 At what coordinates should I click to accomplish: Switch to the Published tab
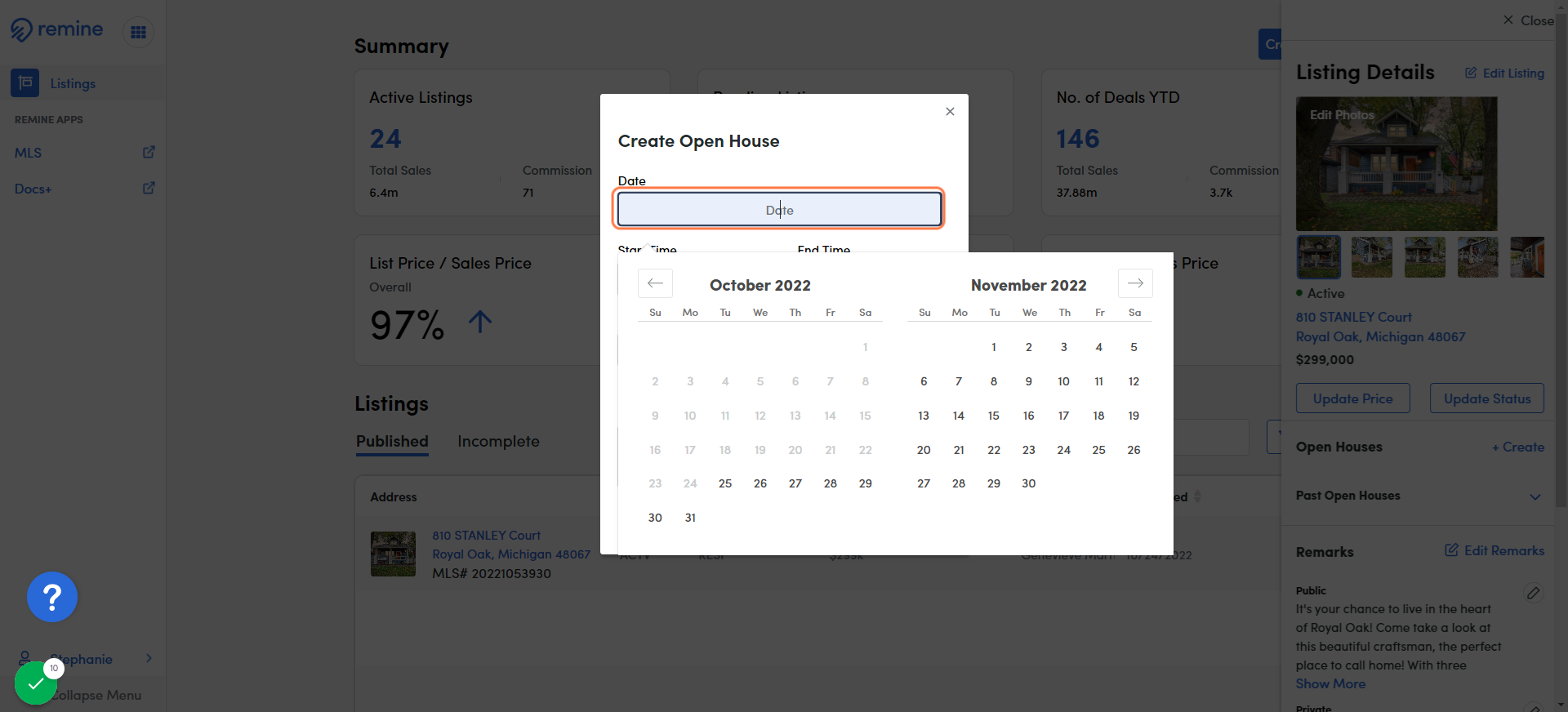tap(392, 441)
